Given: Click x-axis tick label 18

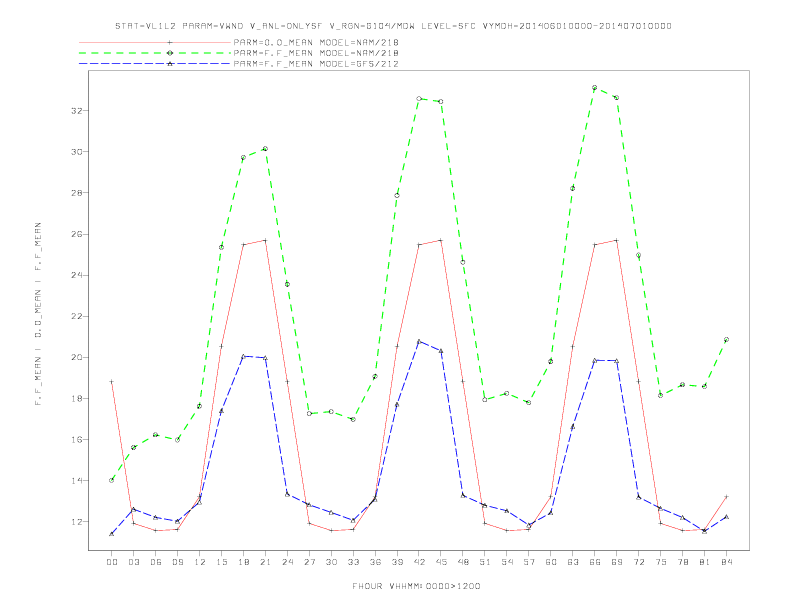Looking at the screenshot, I should pyautogui.click(x=243, y=562).
